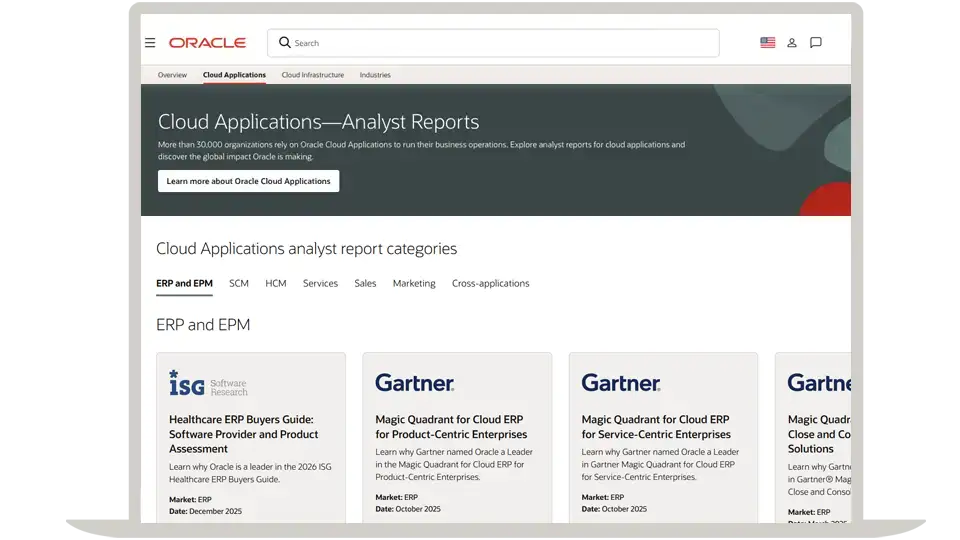The height and width of the screenshot is (540, 960).
Task: Click Learn more about Oracle Cloud Applications
Action: 249,181
